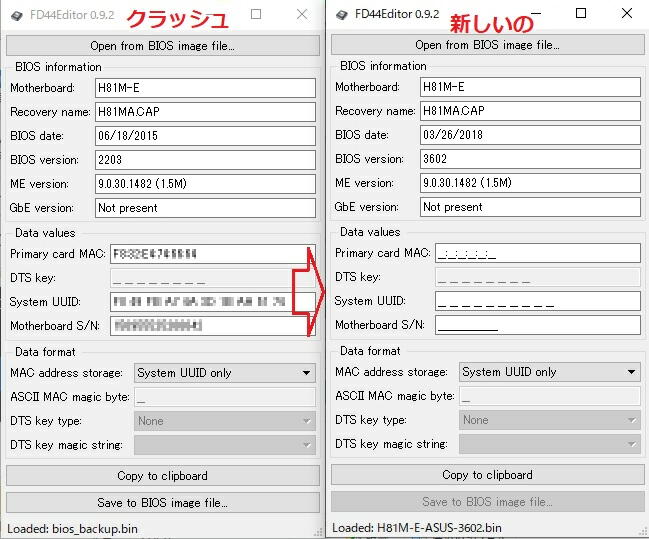Screen dimensions: 649x539
Task: Click Open from BIOS image file in right window
Action: [x=488, y=45]
